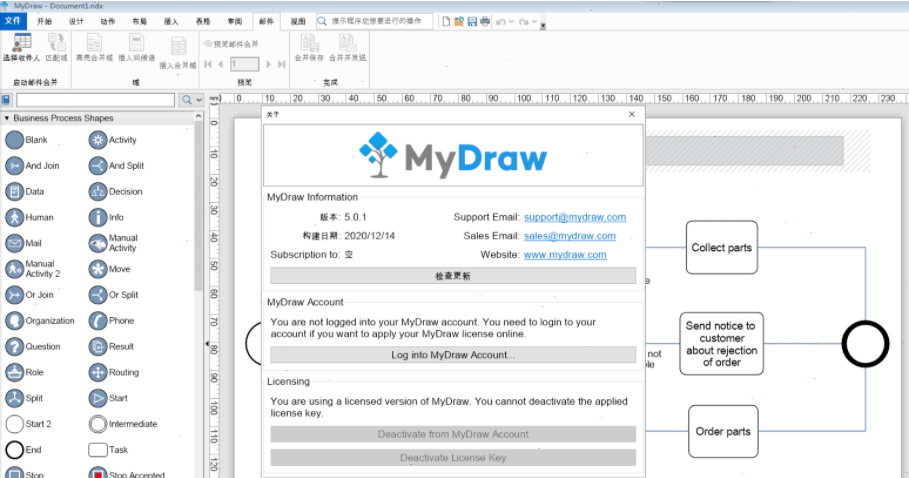Go to last mail merge record
The image size is (909, 478).
pos(281,64)
